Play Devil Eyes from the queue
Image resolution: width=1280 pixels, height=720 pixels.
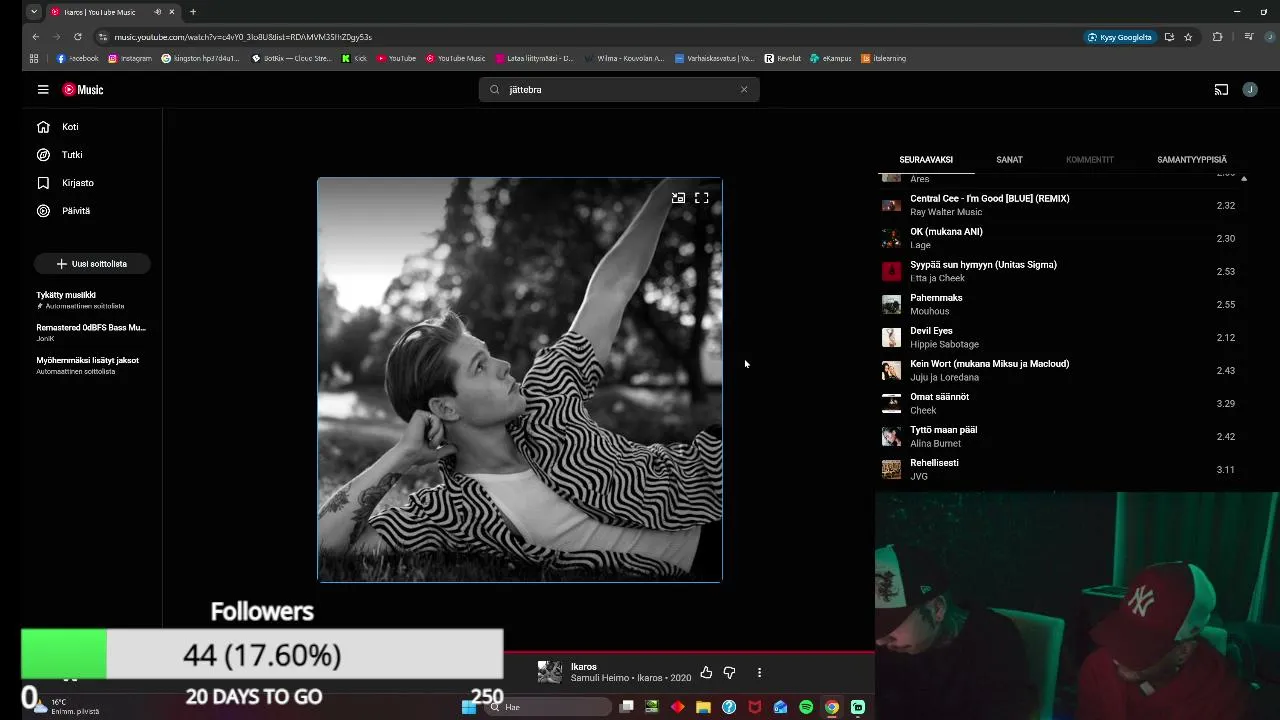coord(1060,337)
